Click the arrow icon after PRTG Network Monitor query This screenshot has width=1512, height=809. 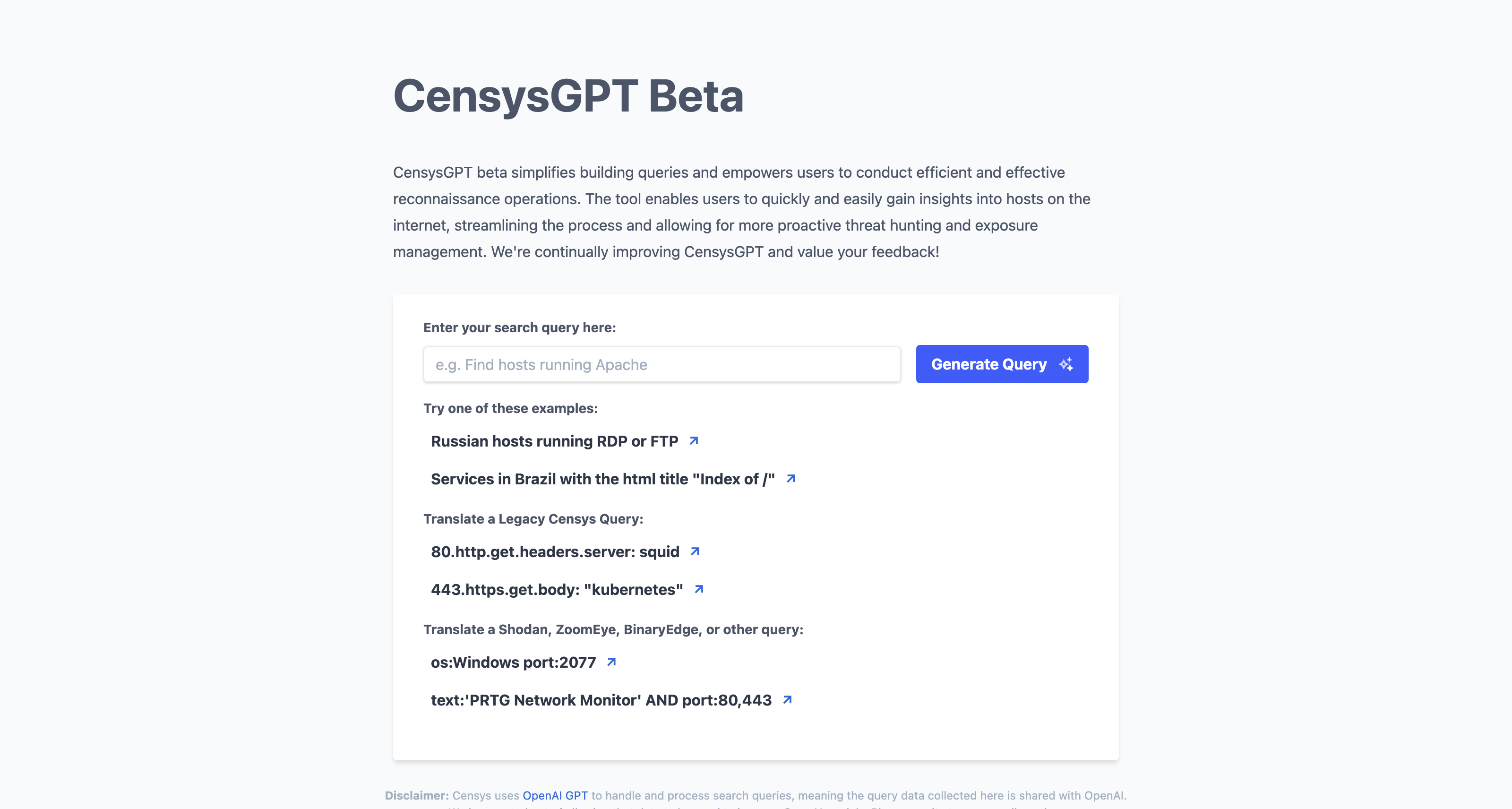click(787, 700)
